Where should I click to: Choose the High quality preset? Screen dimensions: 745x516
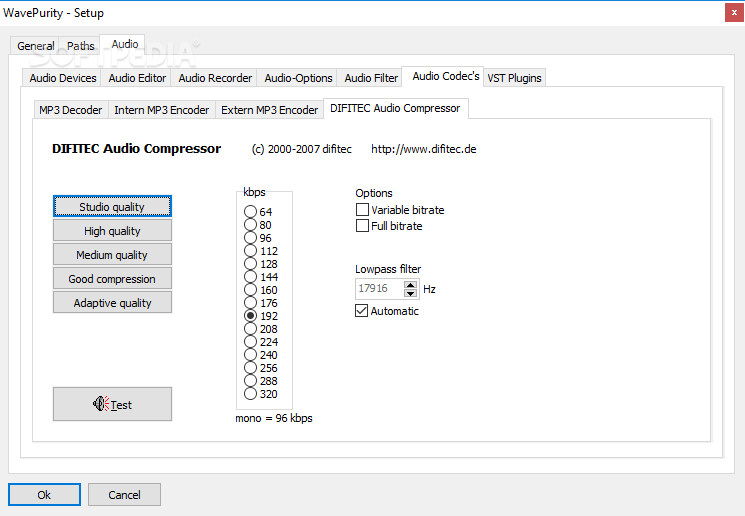click(x=112, y=231)
